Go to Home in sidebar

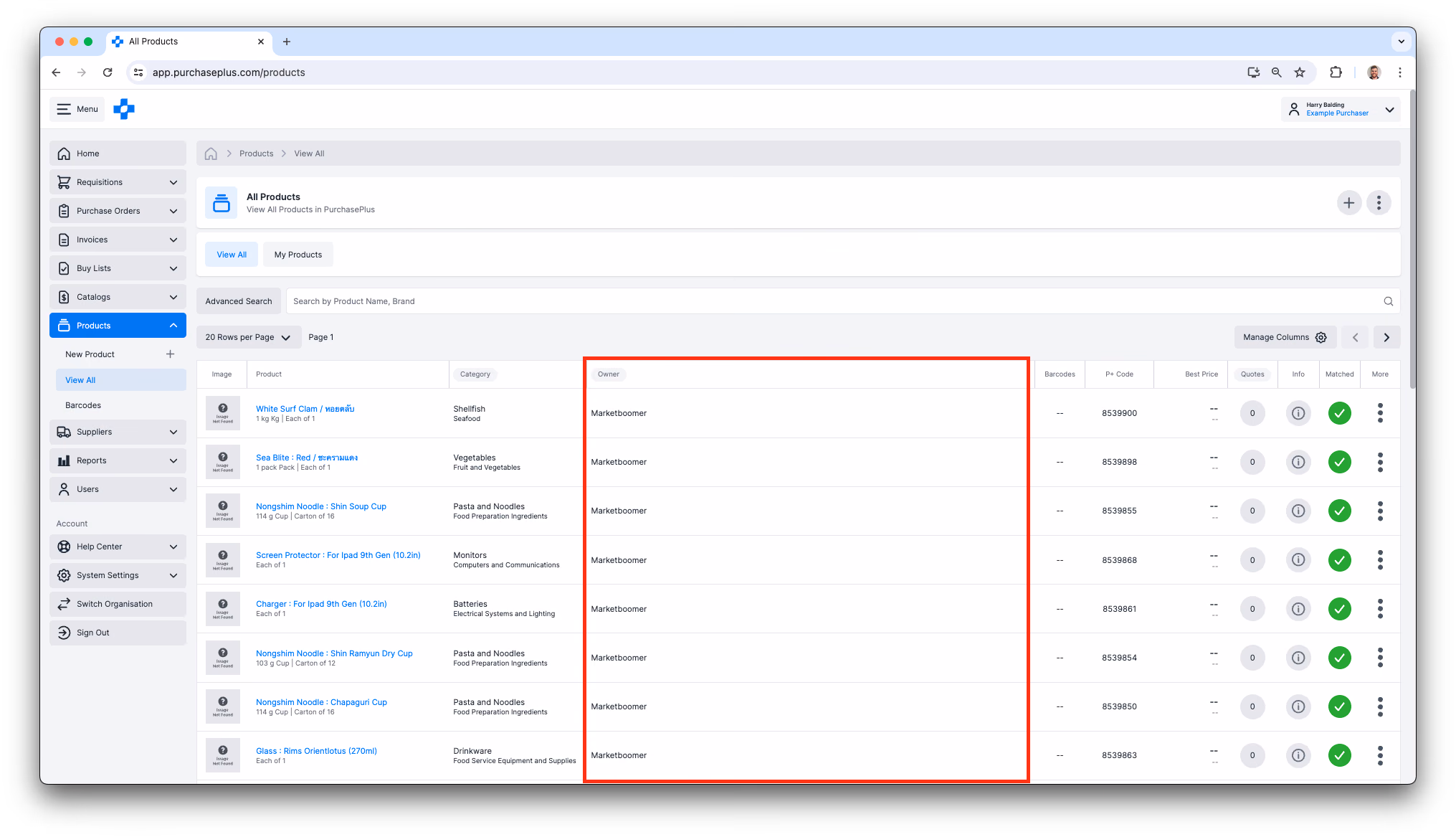click(x=118, y=153)
